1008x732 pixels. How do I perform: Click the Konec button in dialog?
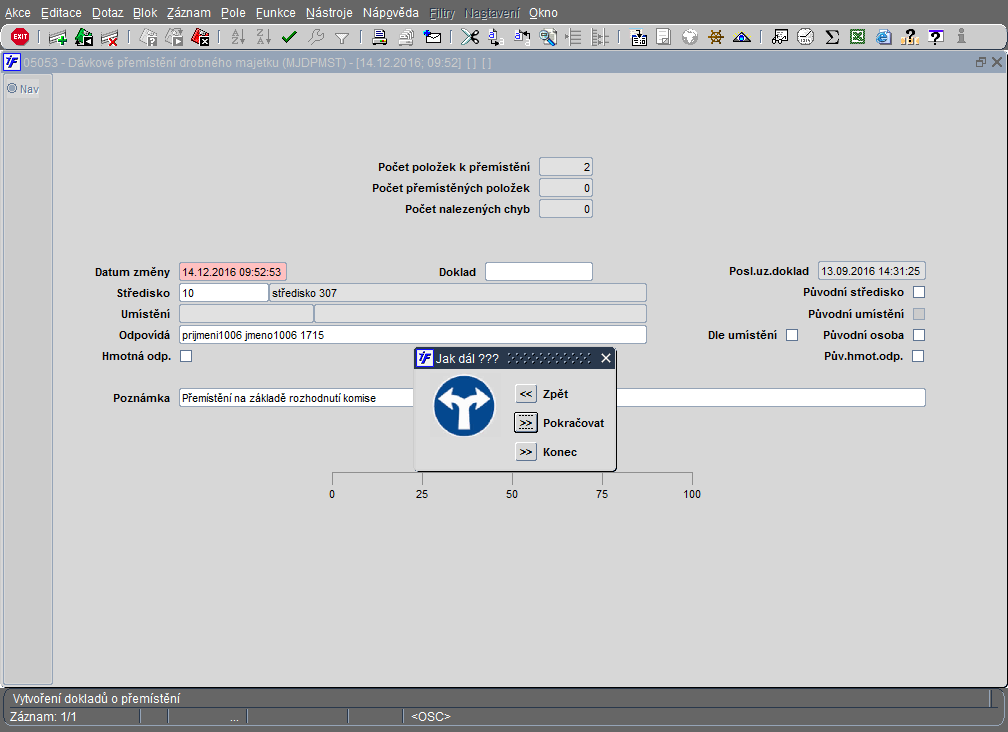[x=526, y=452]
